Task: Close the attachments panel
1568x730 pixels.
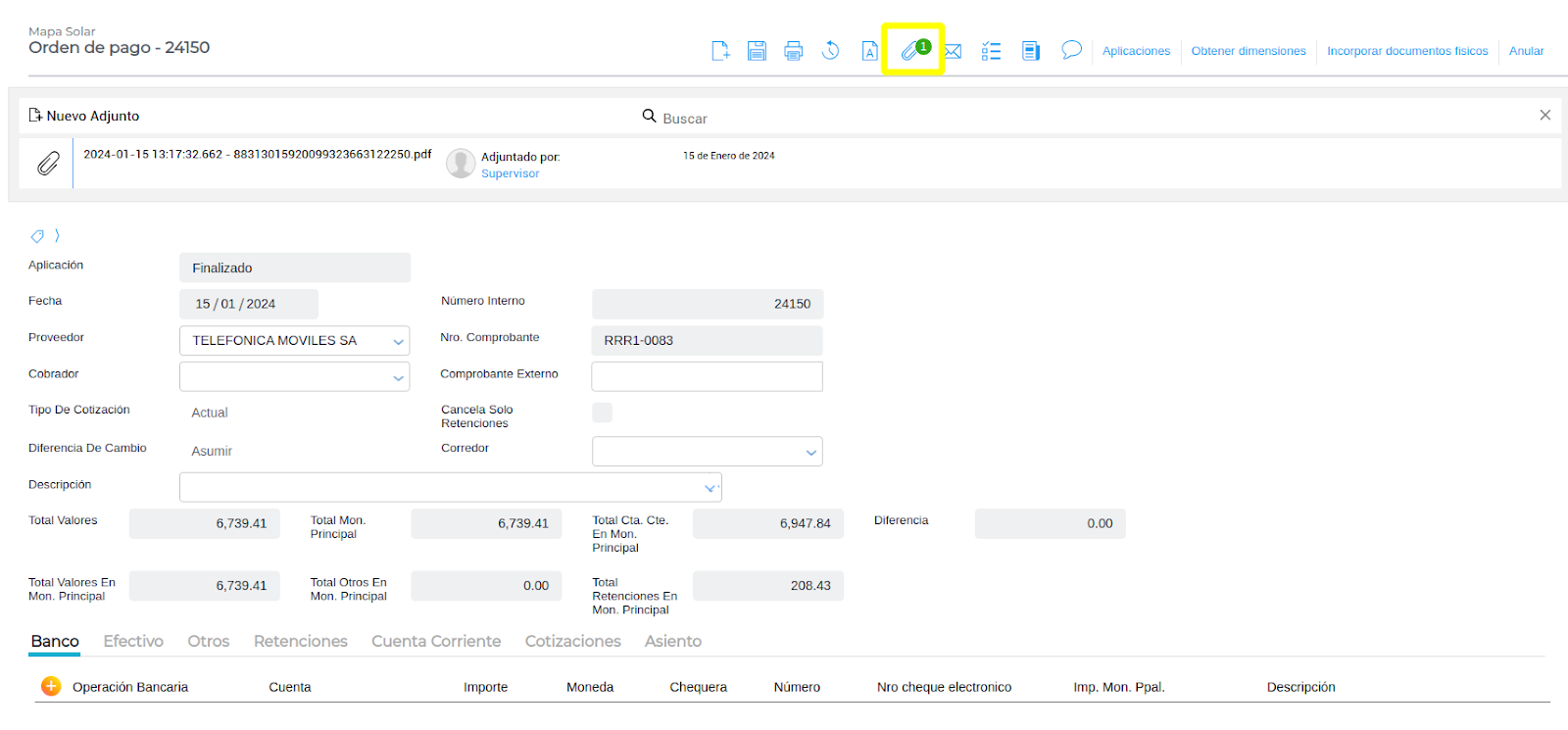Action: click(x=1544, y=116)
